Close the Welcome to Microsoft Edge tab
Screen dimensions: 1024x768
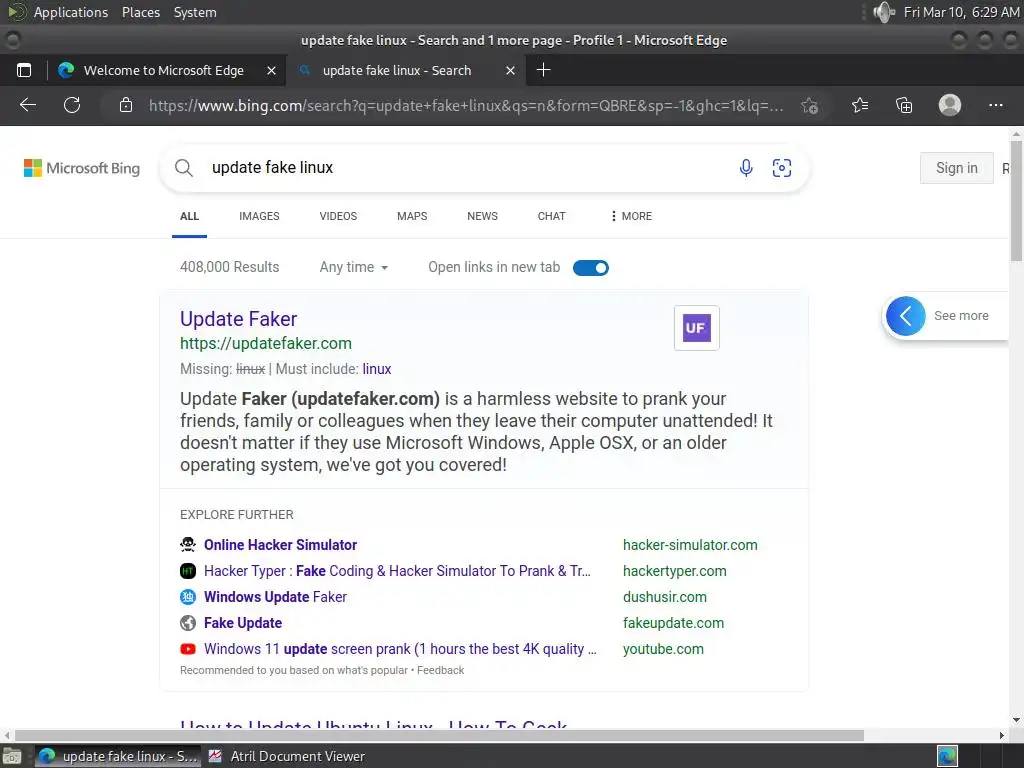[x=272, y=71]
